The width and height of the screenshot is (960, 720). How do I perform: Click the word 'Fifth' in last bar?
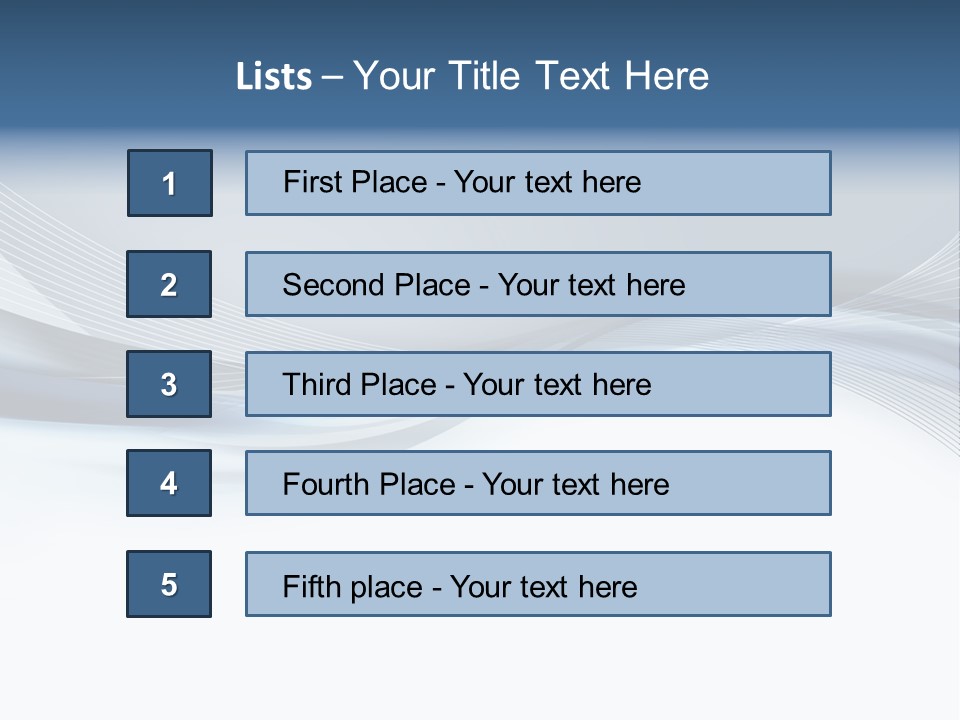[x=312, y=586]
